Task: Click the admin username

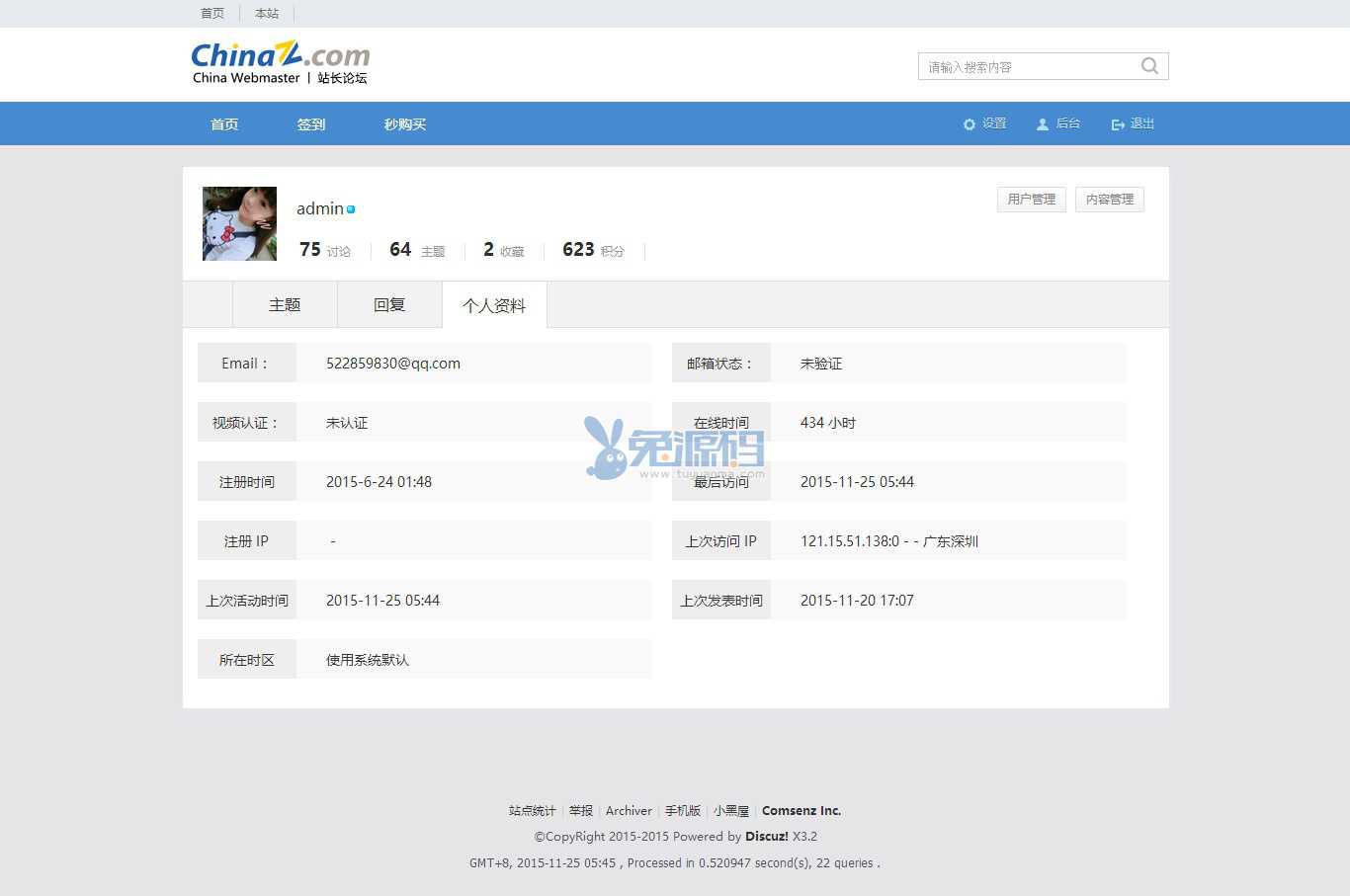Action: [x=320, y=208]
